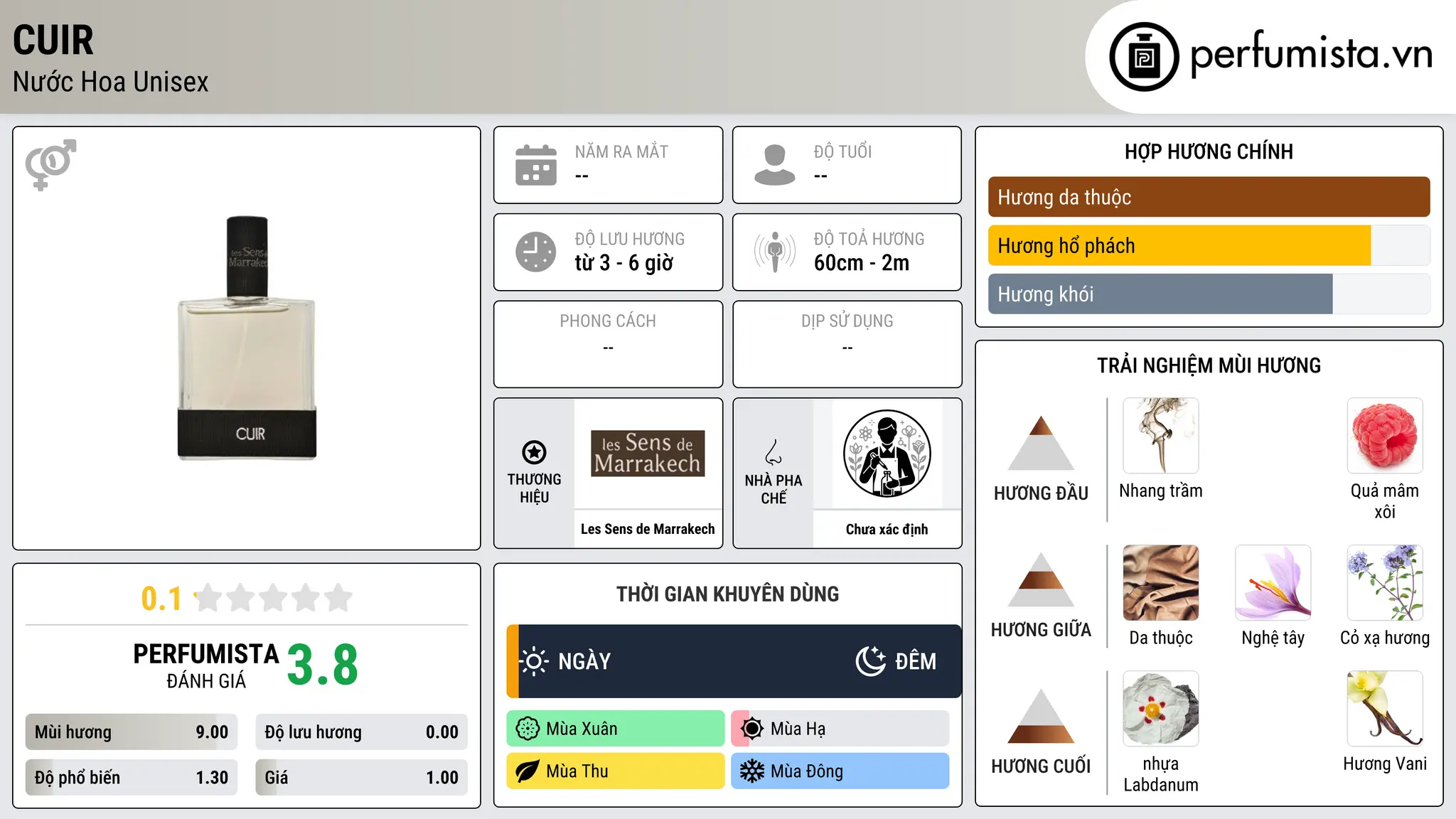Click the 0.1 user rating value

[161, 599]
